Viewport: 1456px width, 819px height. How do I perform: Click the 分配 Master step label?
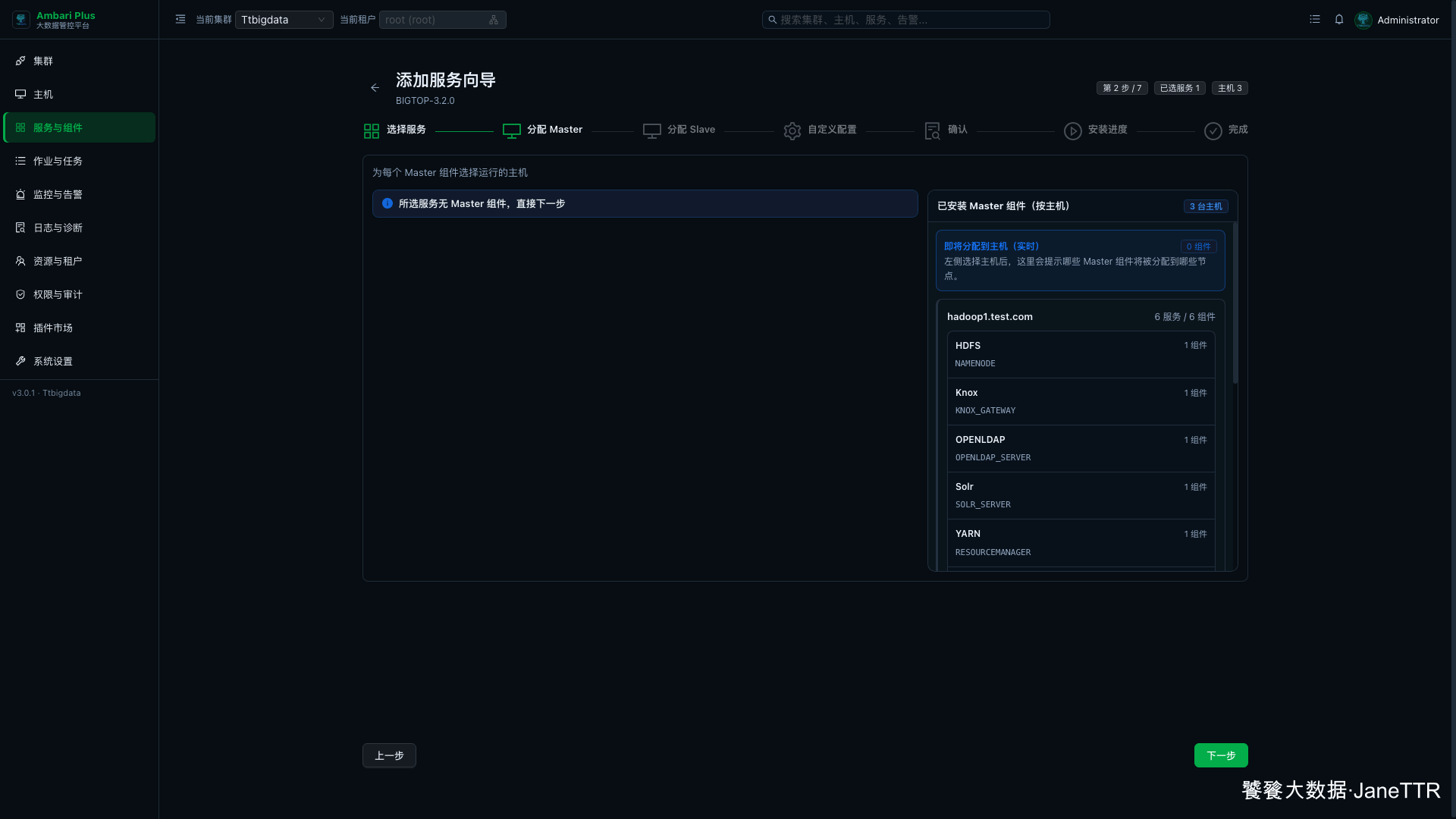pyautogui.click(x=554, y=130)
